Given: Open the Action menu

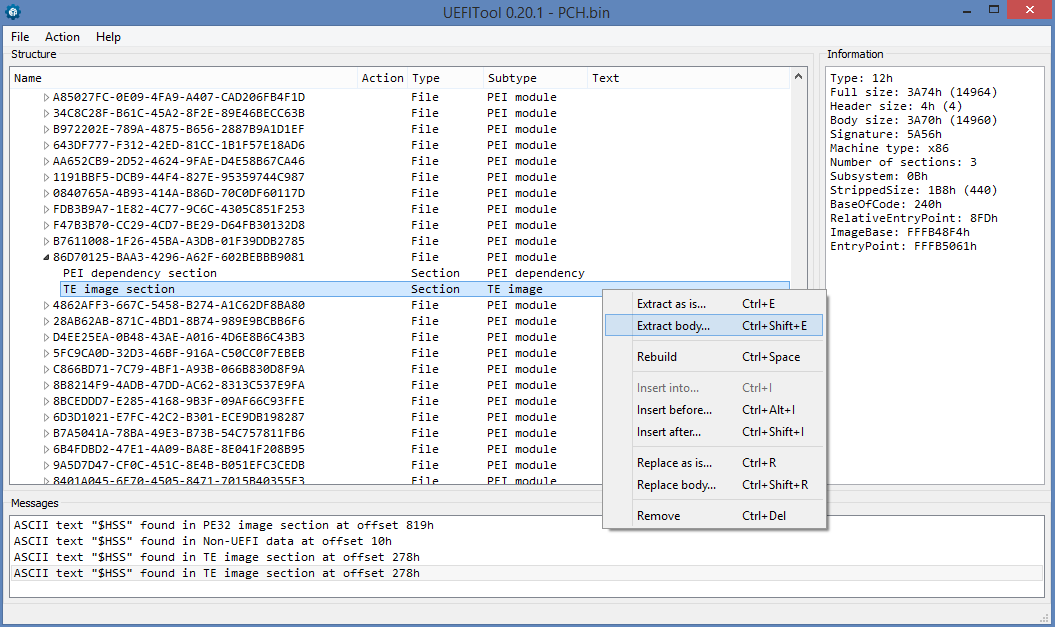Looking at the screenshot, I should pyautogui.click(x=62, y=37).
